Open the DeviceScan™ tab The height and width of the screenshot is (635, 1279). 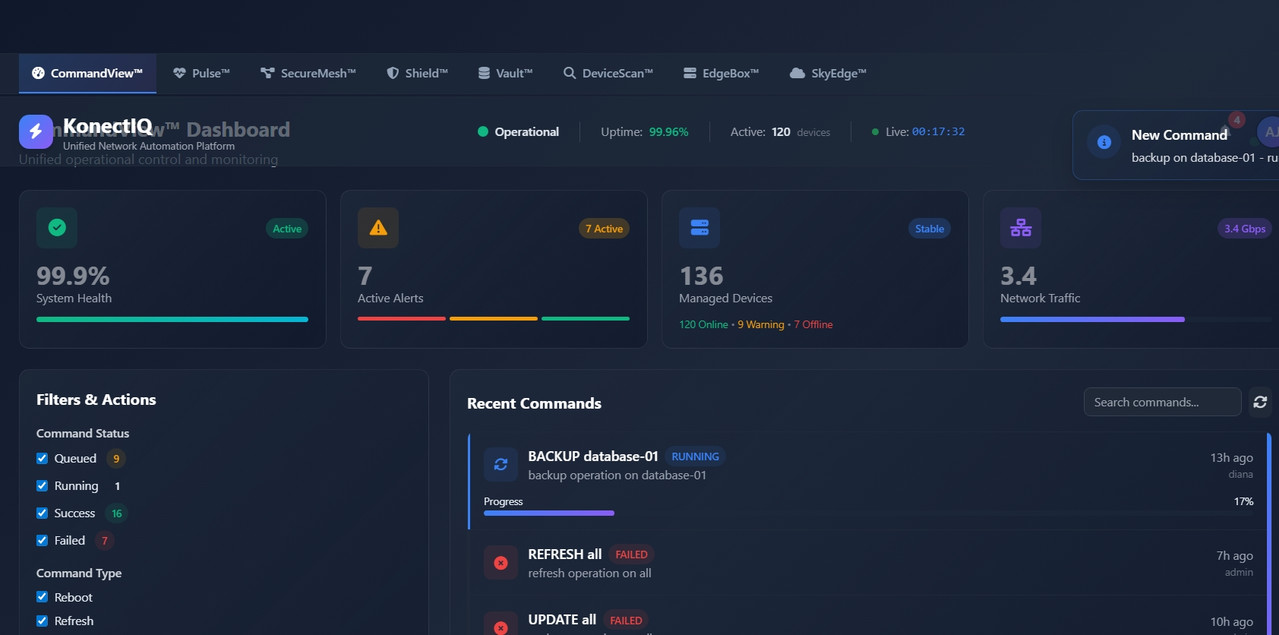(x=607, y=73)
